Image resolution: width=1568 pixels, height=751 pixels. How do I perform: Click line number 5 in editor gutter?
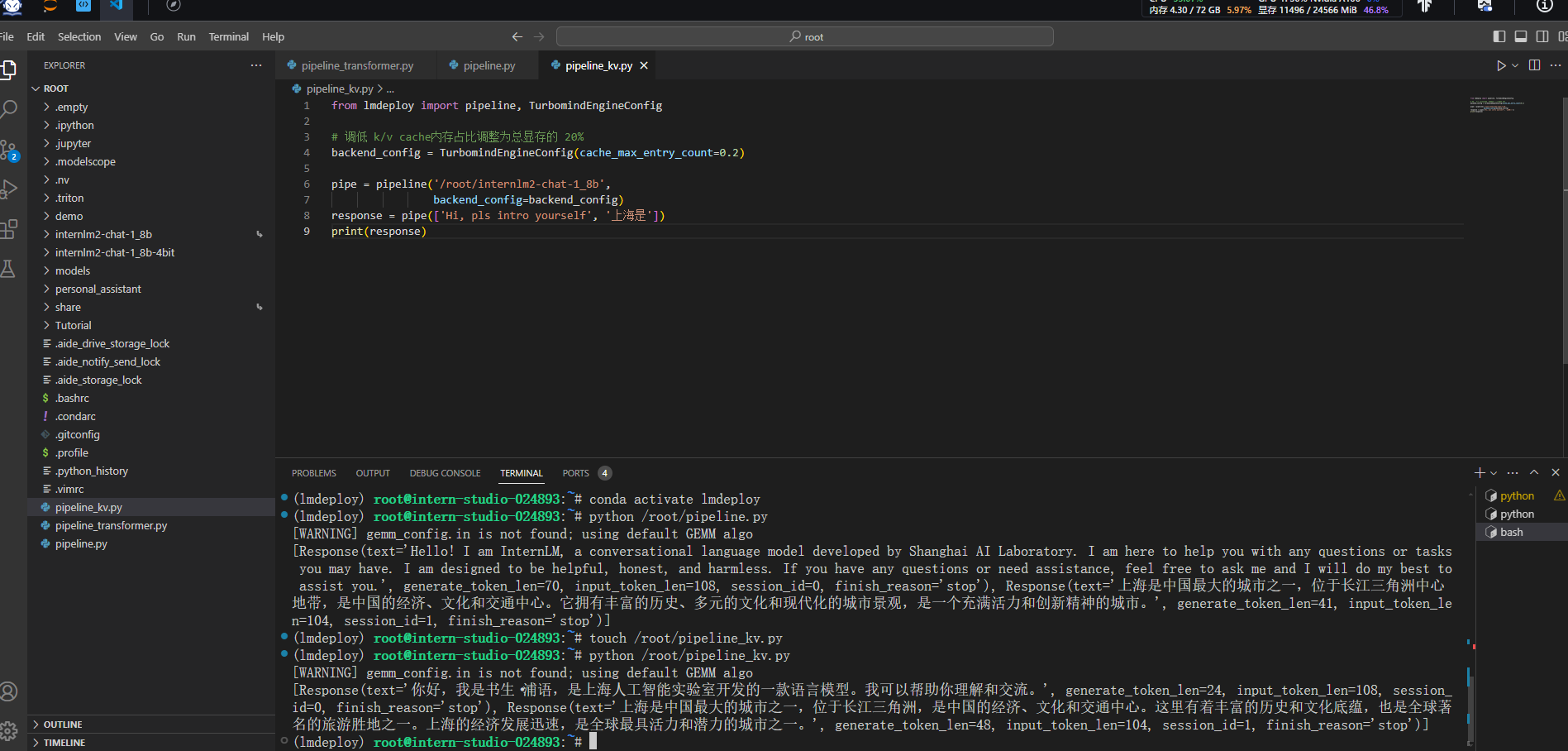point(307,168)
